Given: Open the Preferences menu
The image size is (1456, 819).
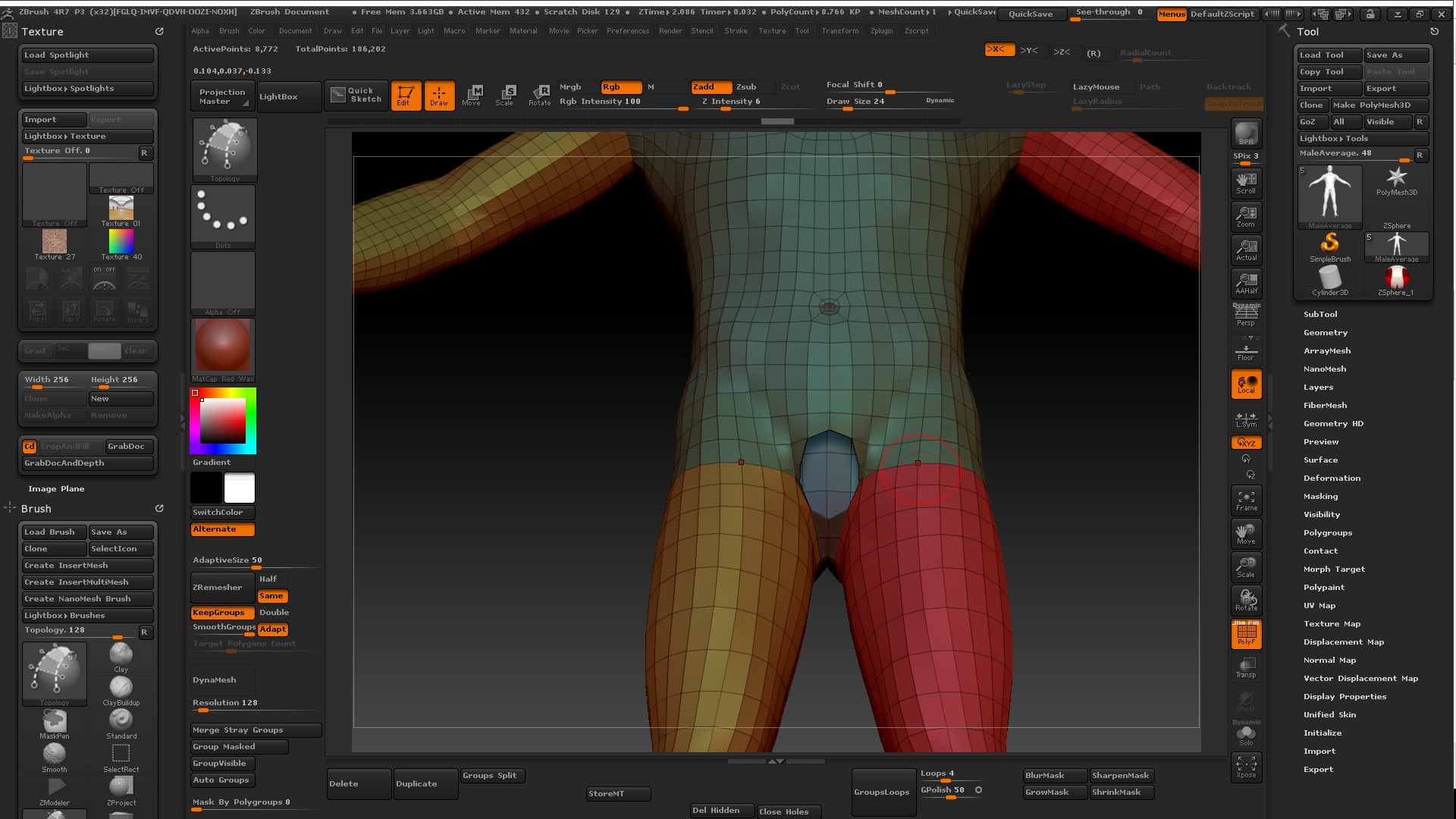Looking at the screenshot, I should click(628, 31).
